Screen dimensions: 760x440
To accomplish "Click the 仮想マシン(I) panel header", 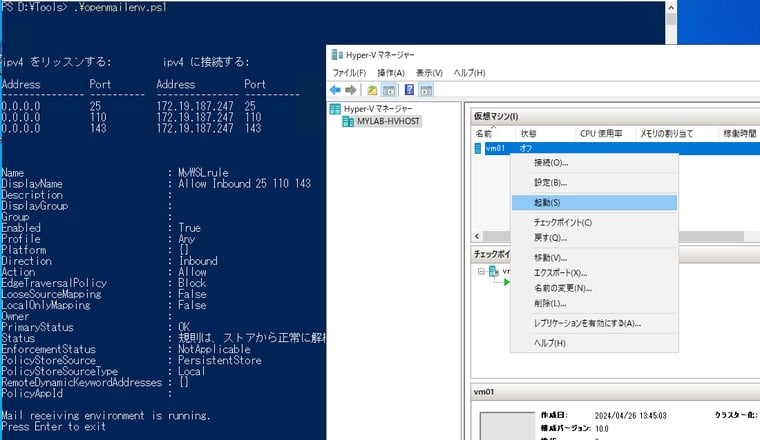I will [616, 116].
